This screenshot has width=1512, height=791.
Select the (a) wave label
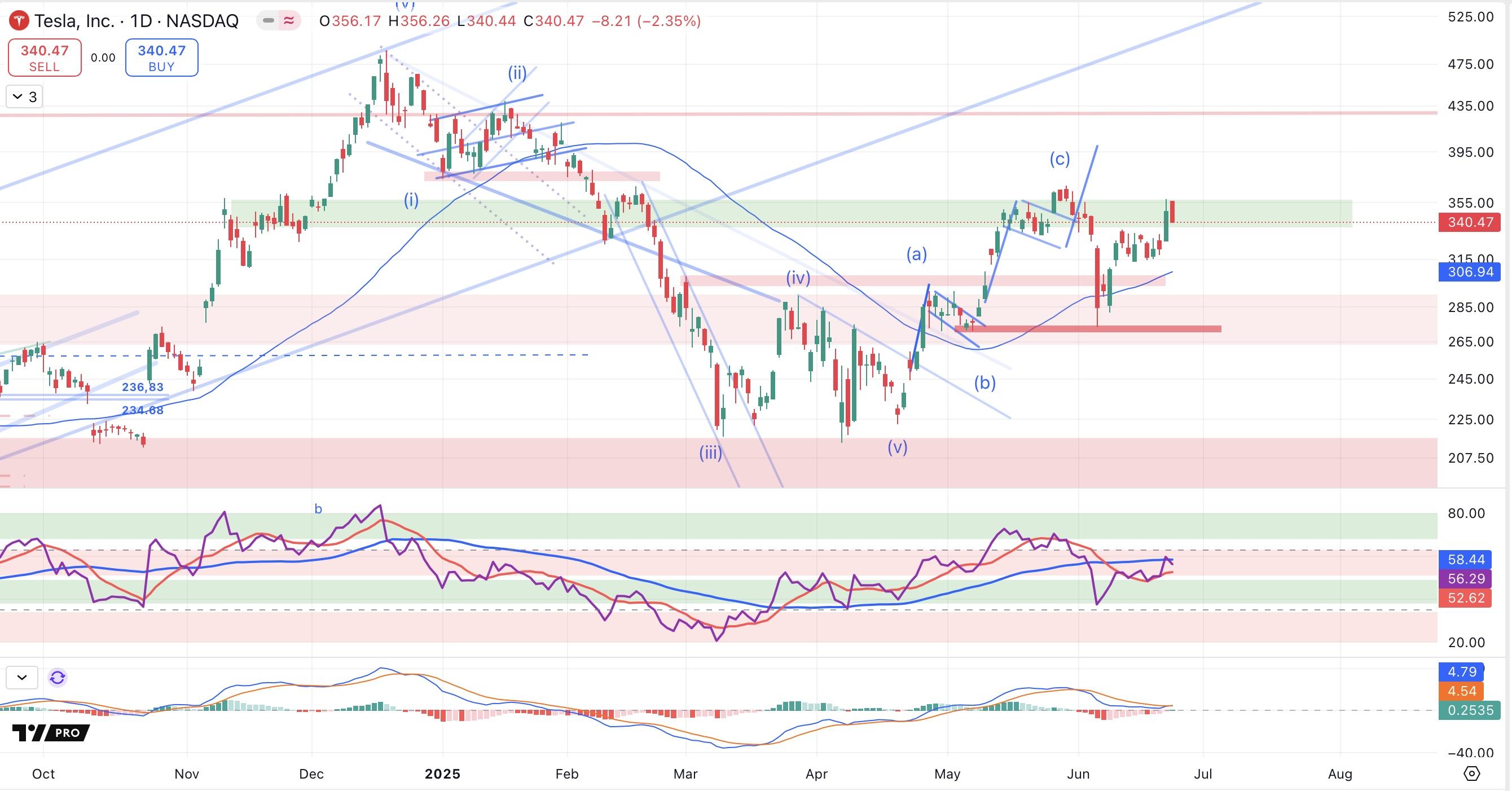coord(917,254)
